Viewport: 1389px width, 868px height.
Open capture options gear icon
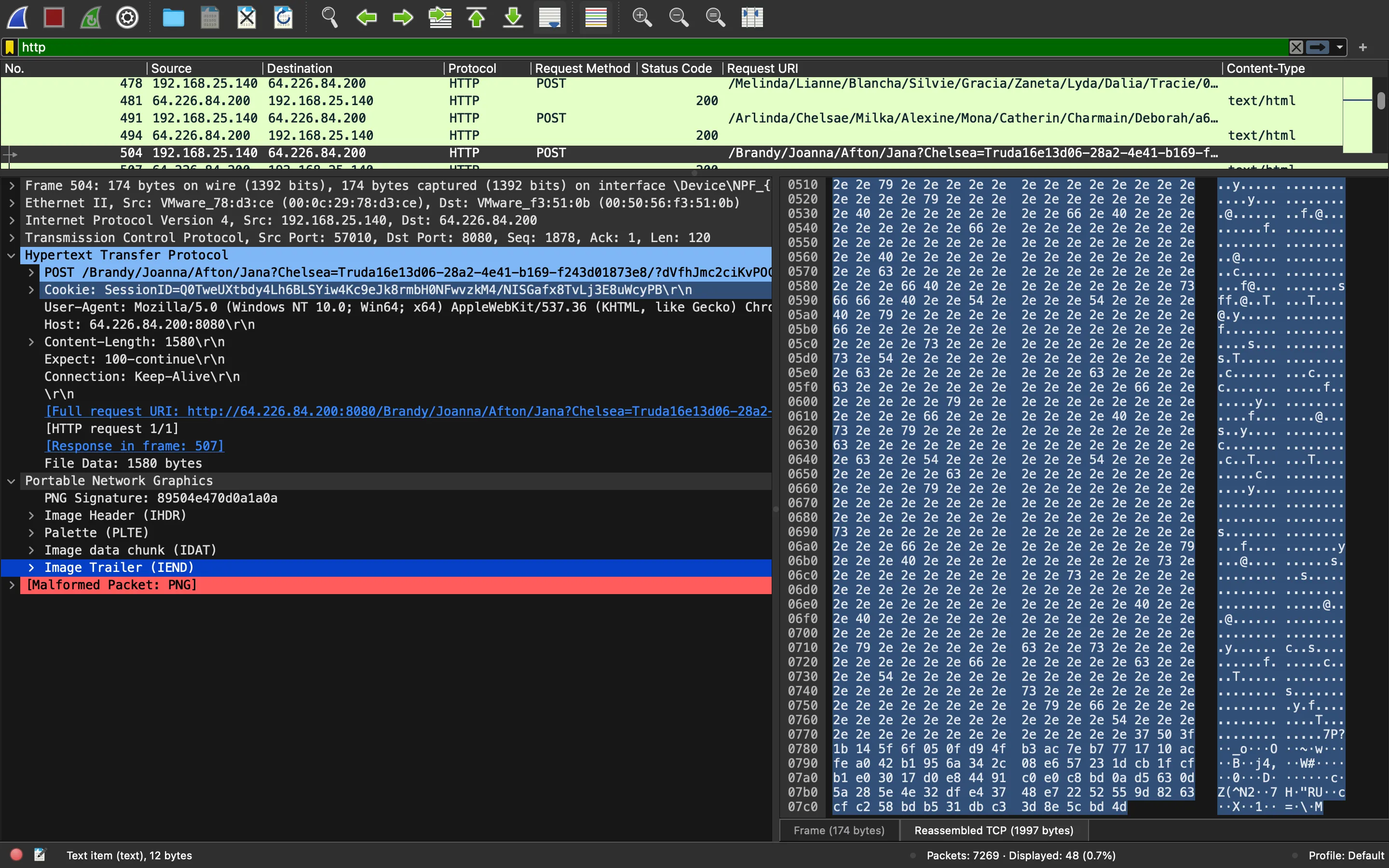pos(127,17)
